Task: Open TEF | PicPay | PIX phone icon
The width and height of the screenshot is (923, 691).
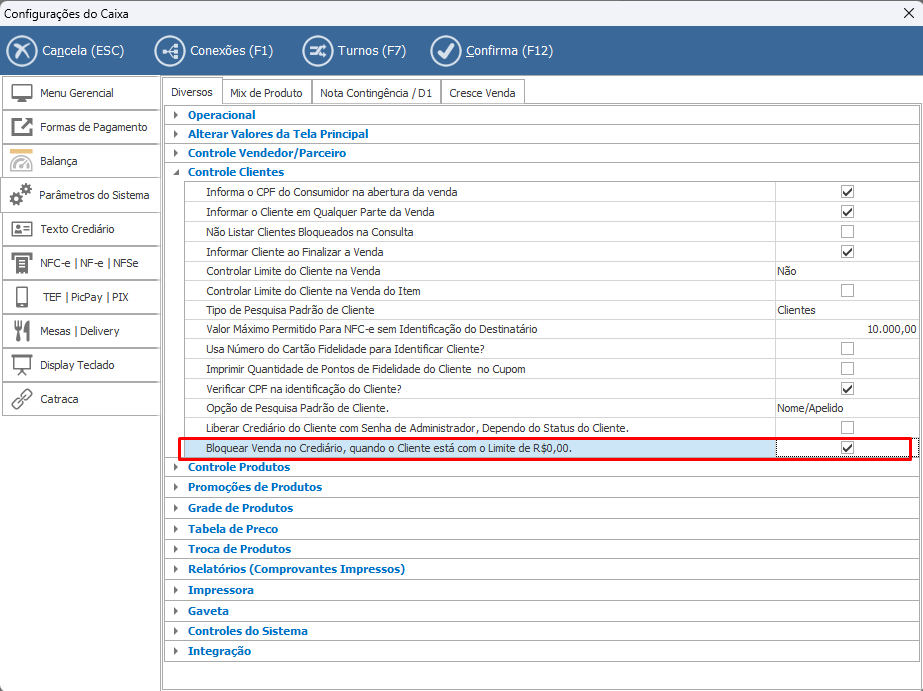Action: coord(22,297)
